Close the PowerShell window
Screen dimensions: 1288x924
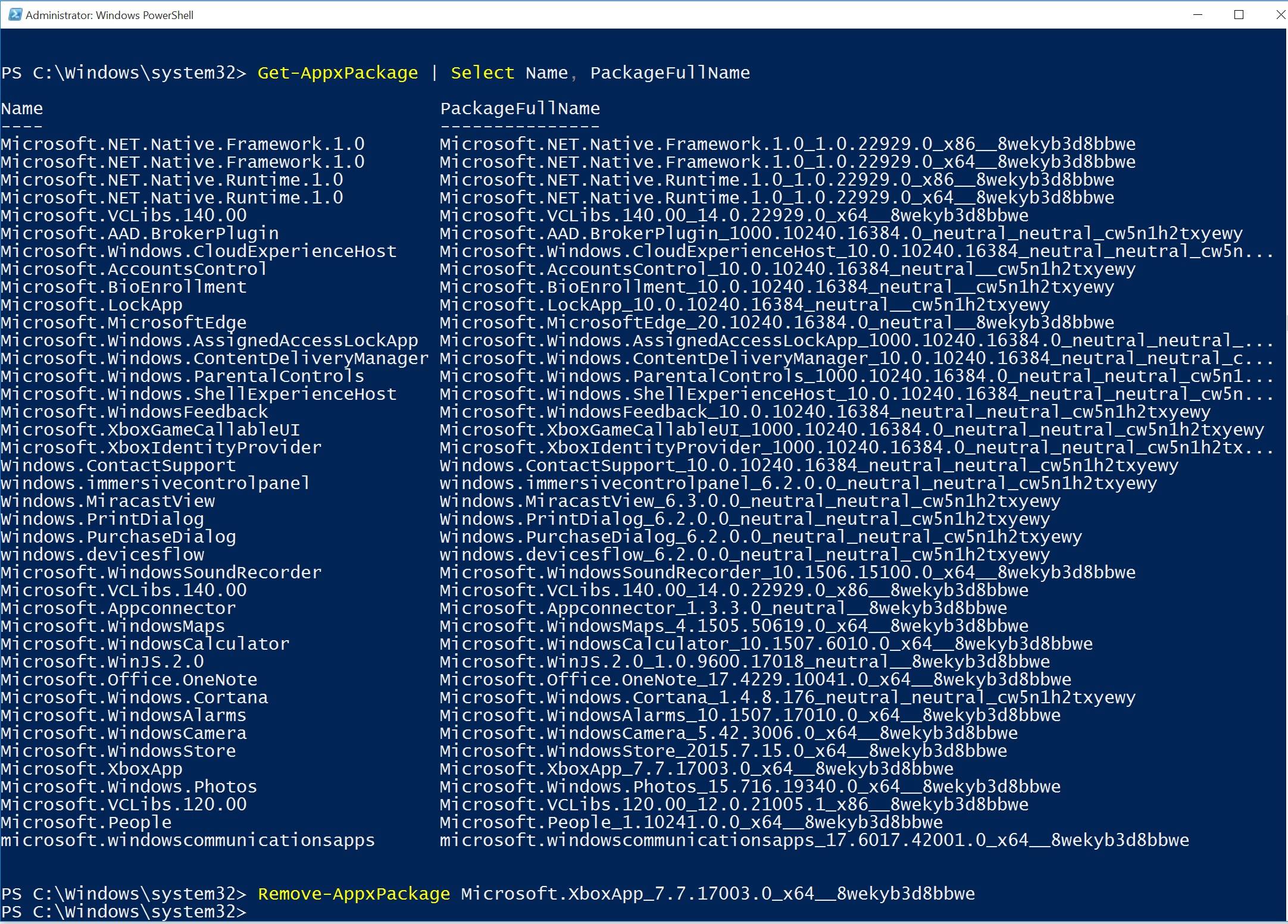(1280, 15)
